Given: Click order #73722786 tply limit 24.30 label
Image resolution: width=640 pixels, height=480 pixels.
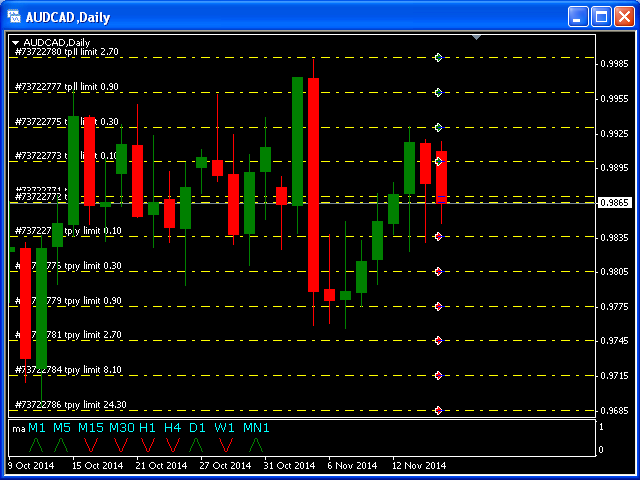Looking at the screenshot, I should point(69,405).
